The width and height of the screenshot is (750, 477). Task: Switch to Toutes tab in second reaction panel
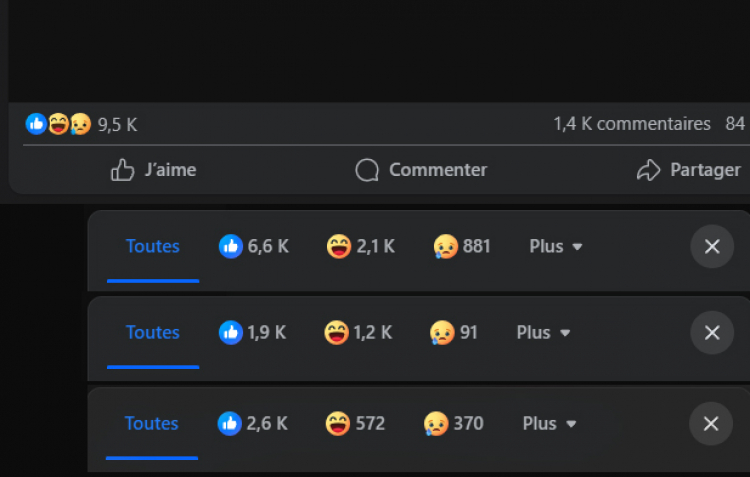[153, 333]
